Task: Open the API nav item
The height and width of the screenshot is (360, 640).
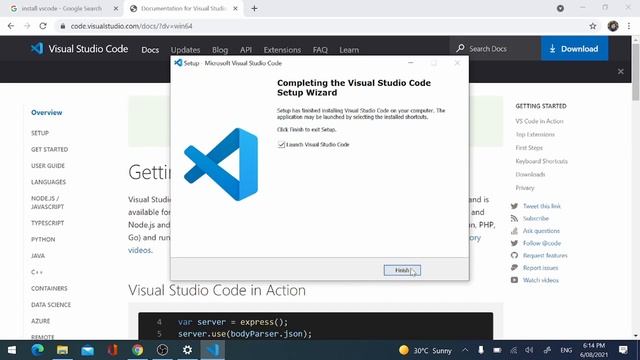Action: 246,50
